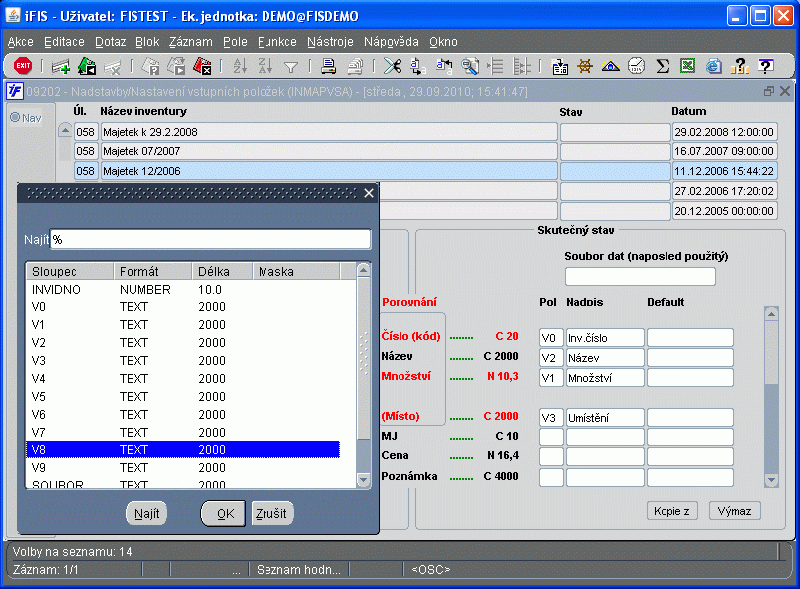Screen dimensions: 800x589
Task: Click the Sigma sum icon
Action: click(662, 66)
